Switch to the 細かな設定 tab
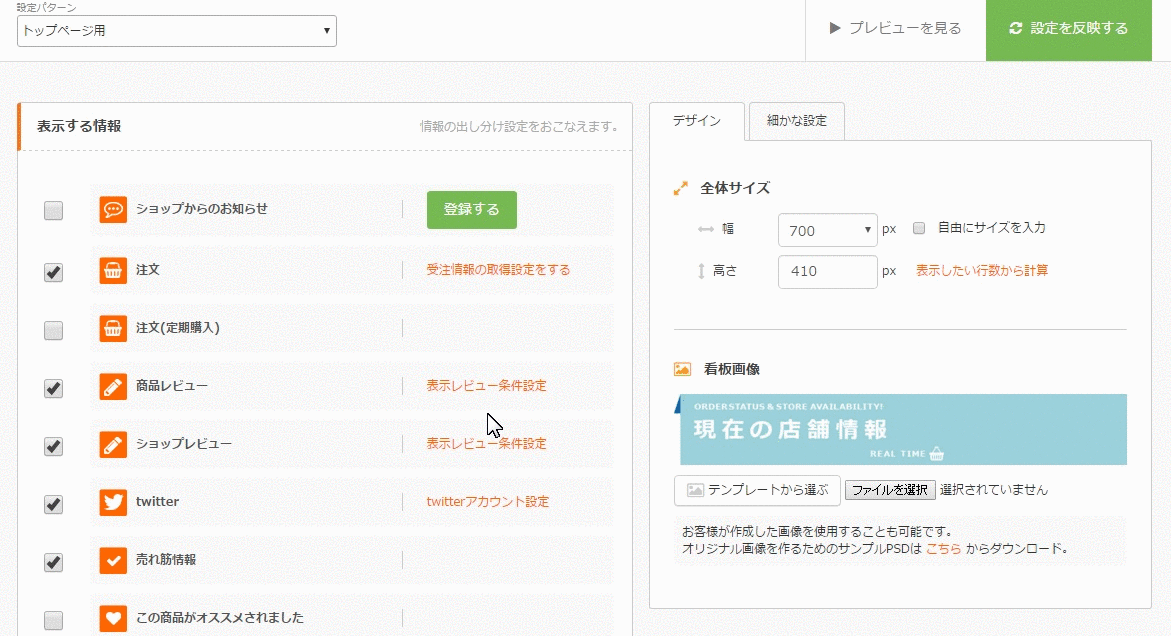The image size is (1171, 636). tap(796, 121)
